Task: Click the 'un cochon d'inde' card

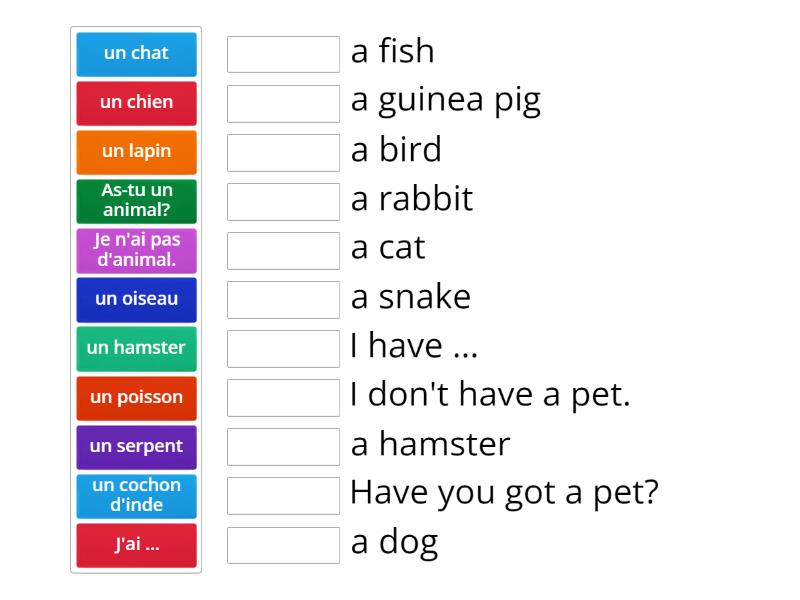Action: [136, 496]
